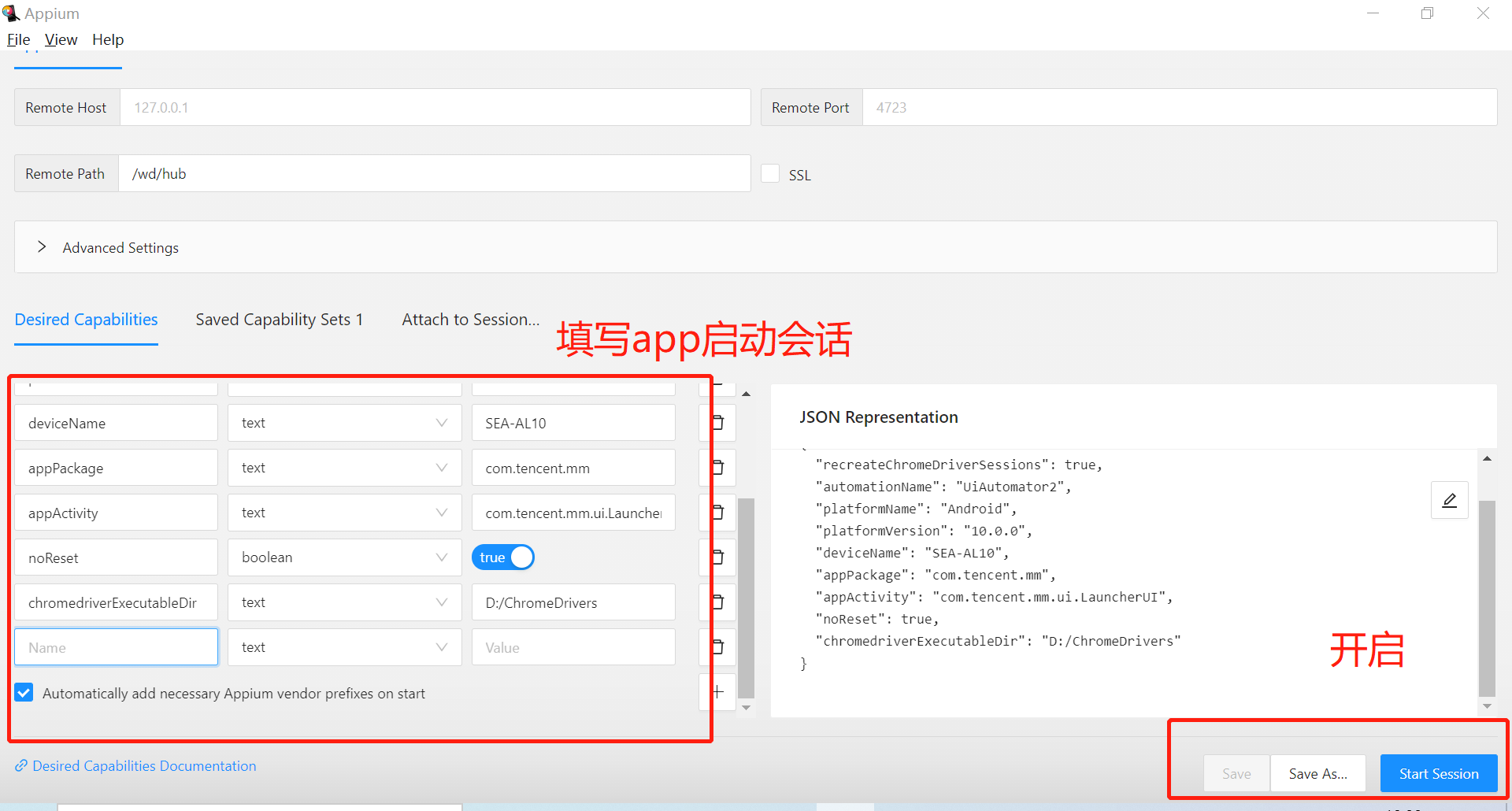
Task: Click the appActivity capability name field
Action: [116, 513]
